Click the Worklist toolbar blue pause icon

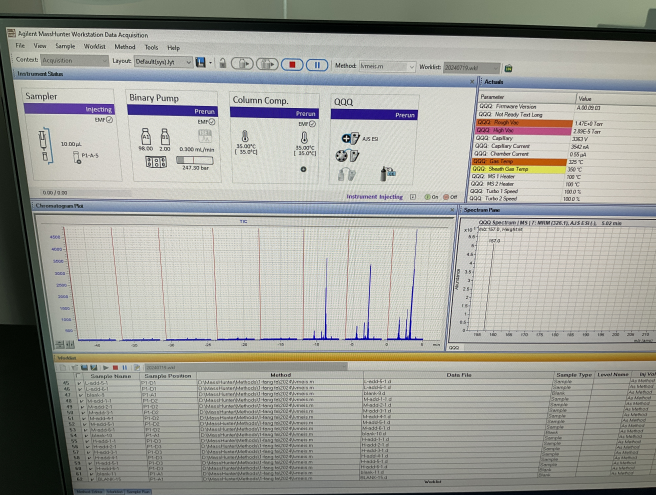coord(124,367)
